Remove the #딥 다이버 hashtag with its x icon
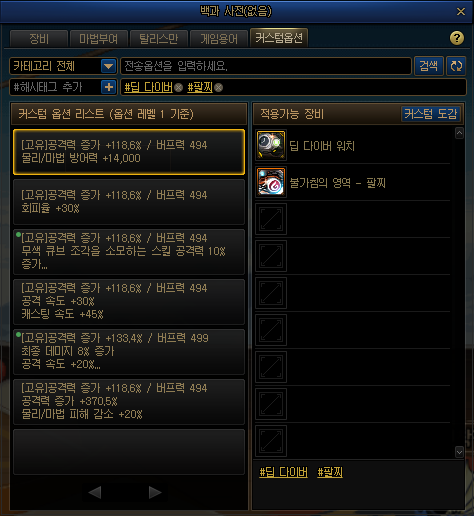Screen dimensions: 474x516 point(179,88)
